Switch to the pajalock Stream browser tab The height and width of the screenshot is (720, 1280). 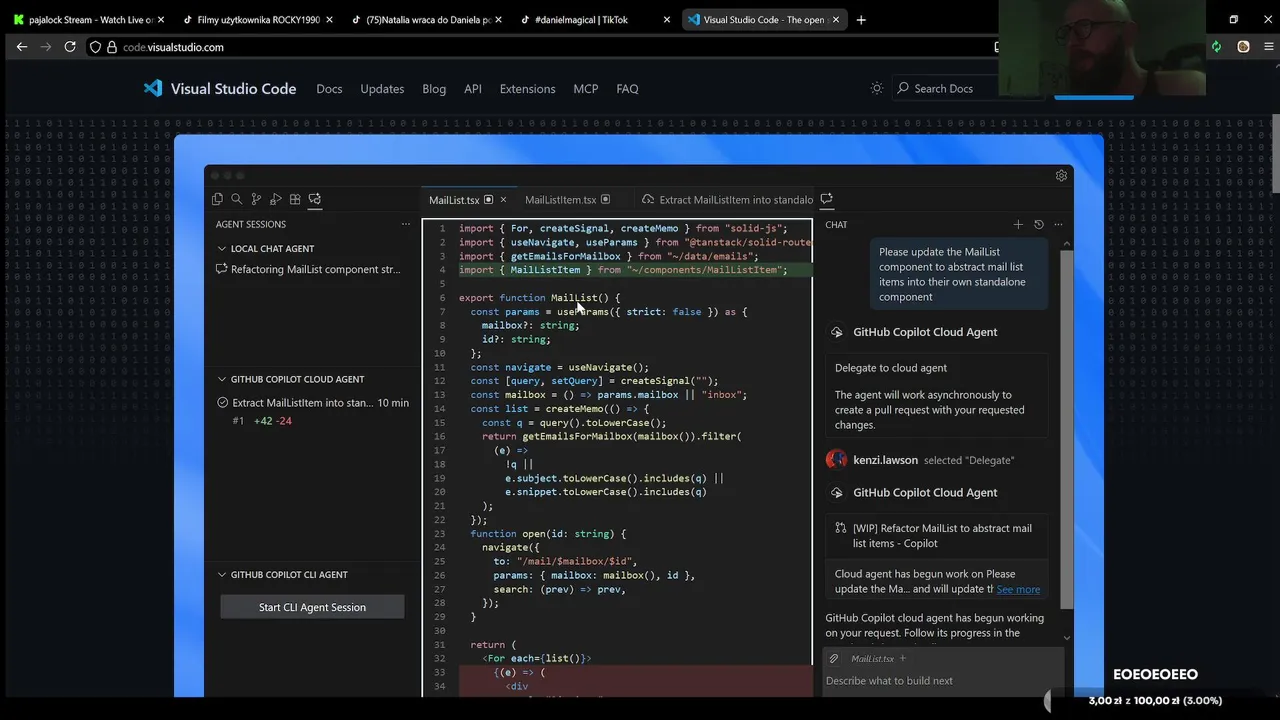tap(91, 19)
